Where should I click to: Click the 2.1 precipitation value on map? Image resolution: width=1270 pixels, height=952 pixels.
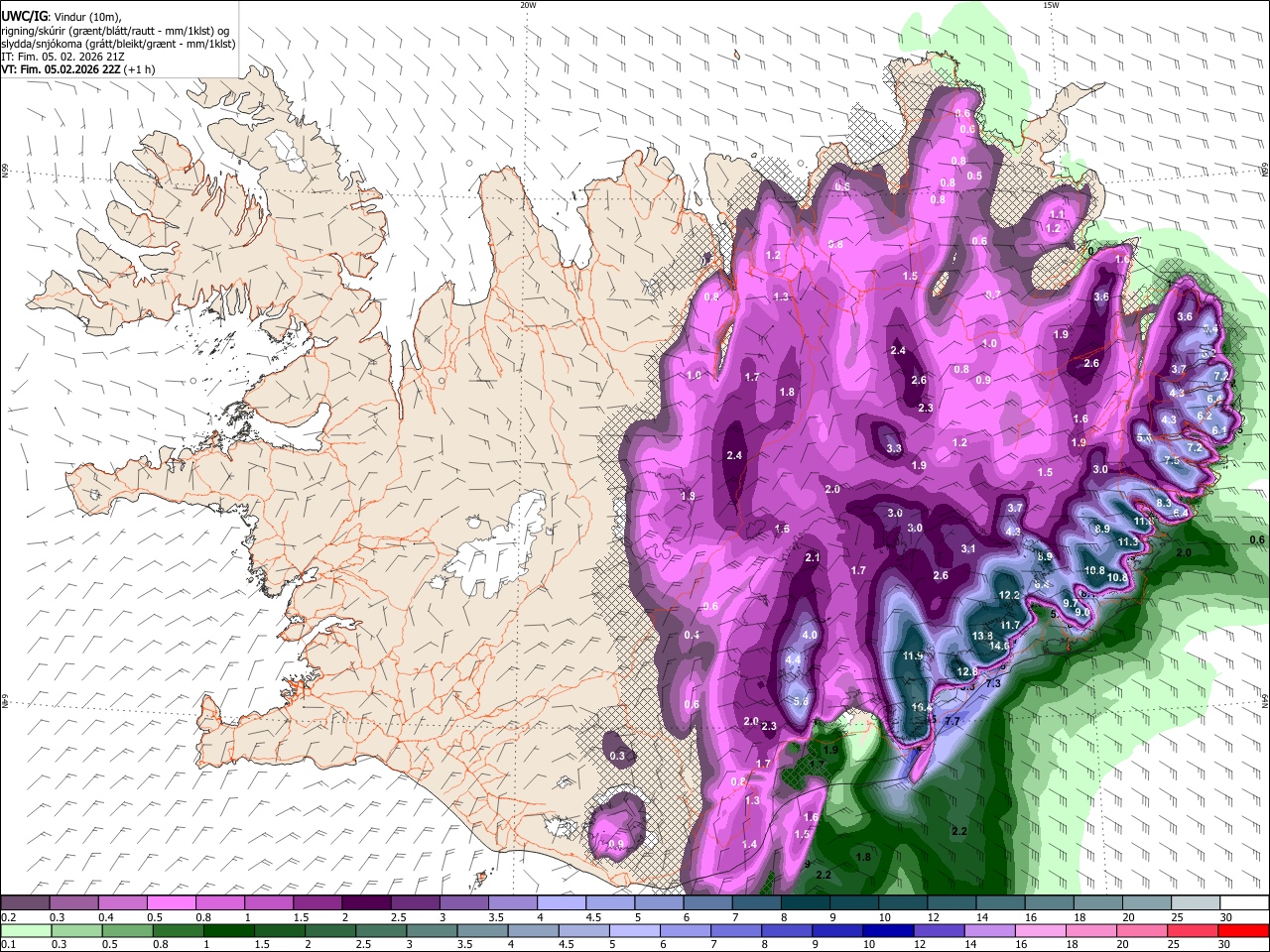click(x=813, y=558)
